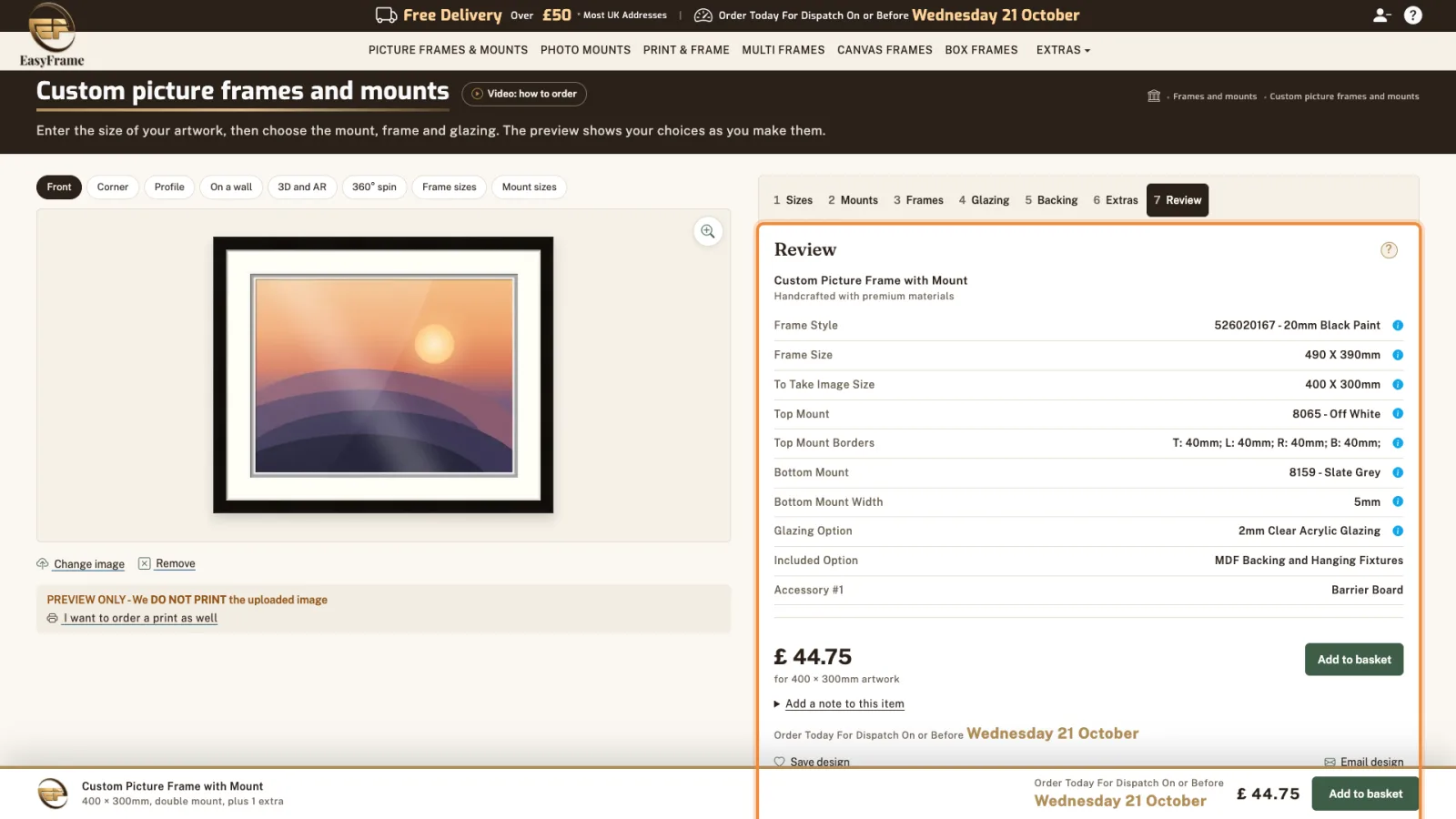The width and height of the screenshot is (1456, 819).
Task: Switch preview to Profile view
Action: point(169,187)
